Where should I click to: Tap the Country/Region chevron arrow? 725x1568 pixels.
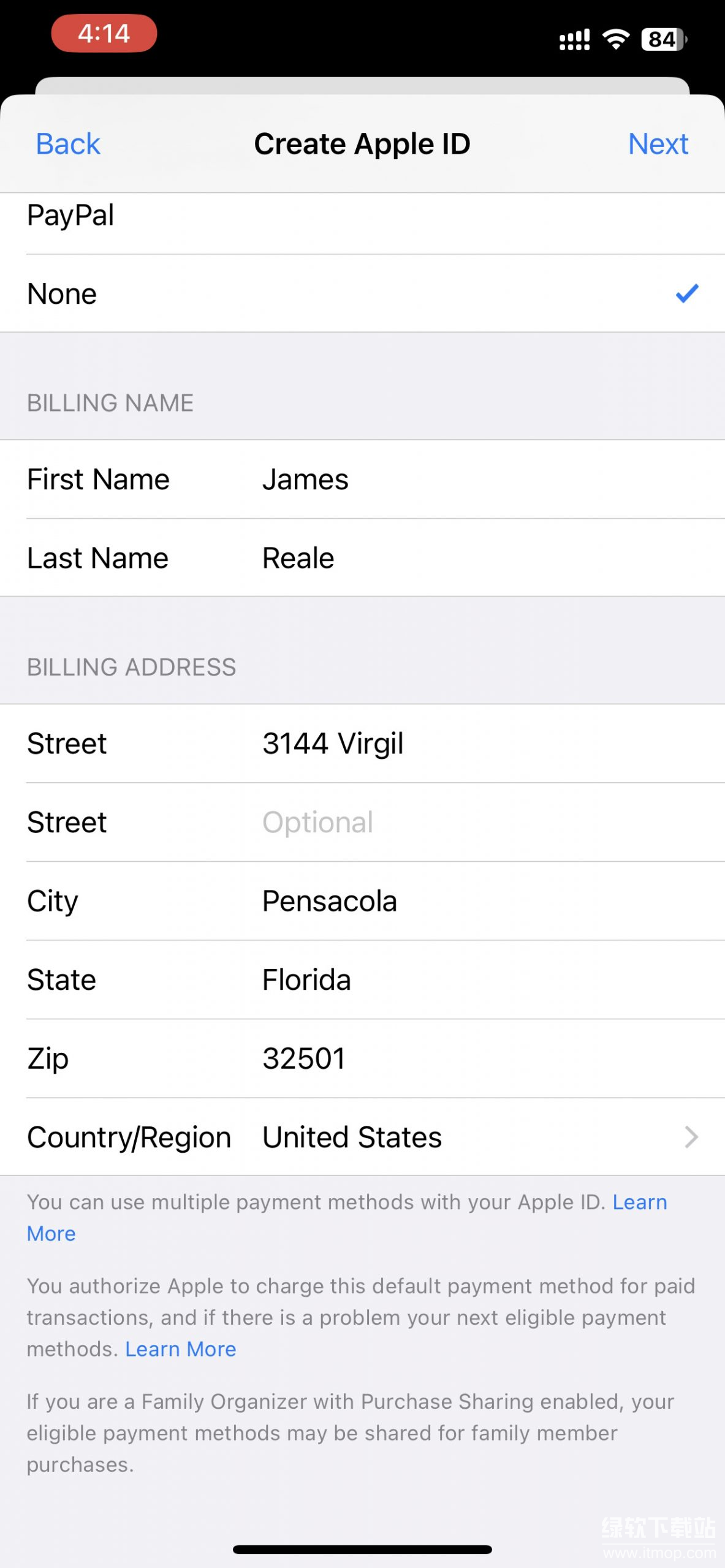(691, 1137)
